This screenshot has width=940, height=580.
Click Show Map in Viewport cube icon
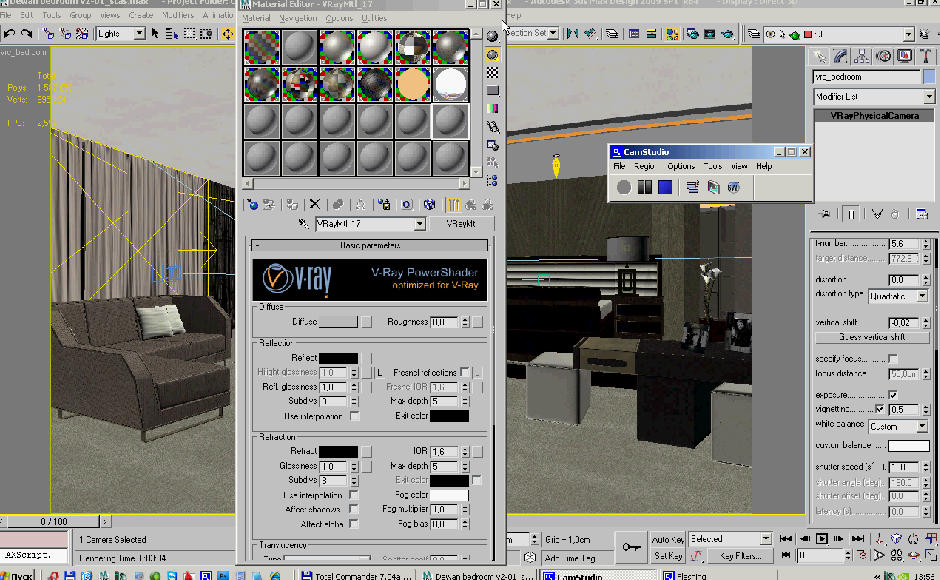tap(429, 205)
